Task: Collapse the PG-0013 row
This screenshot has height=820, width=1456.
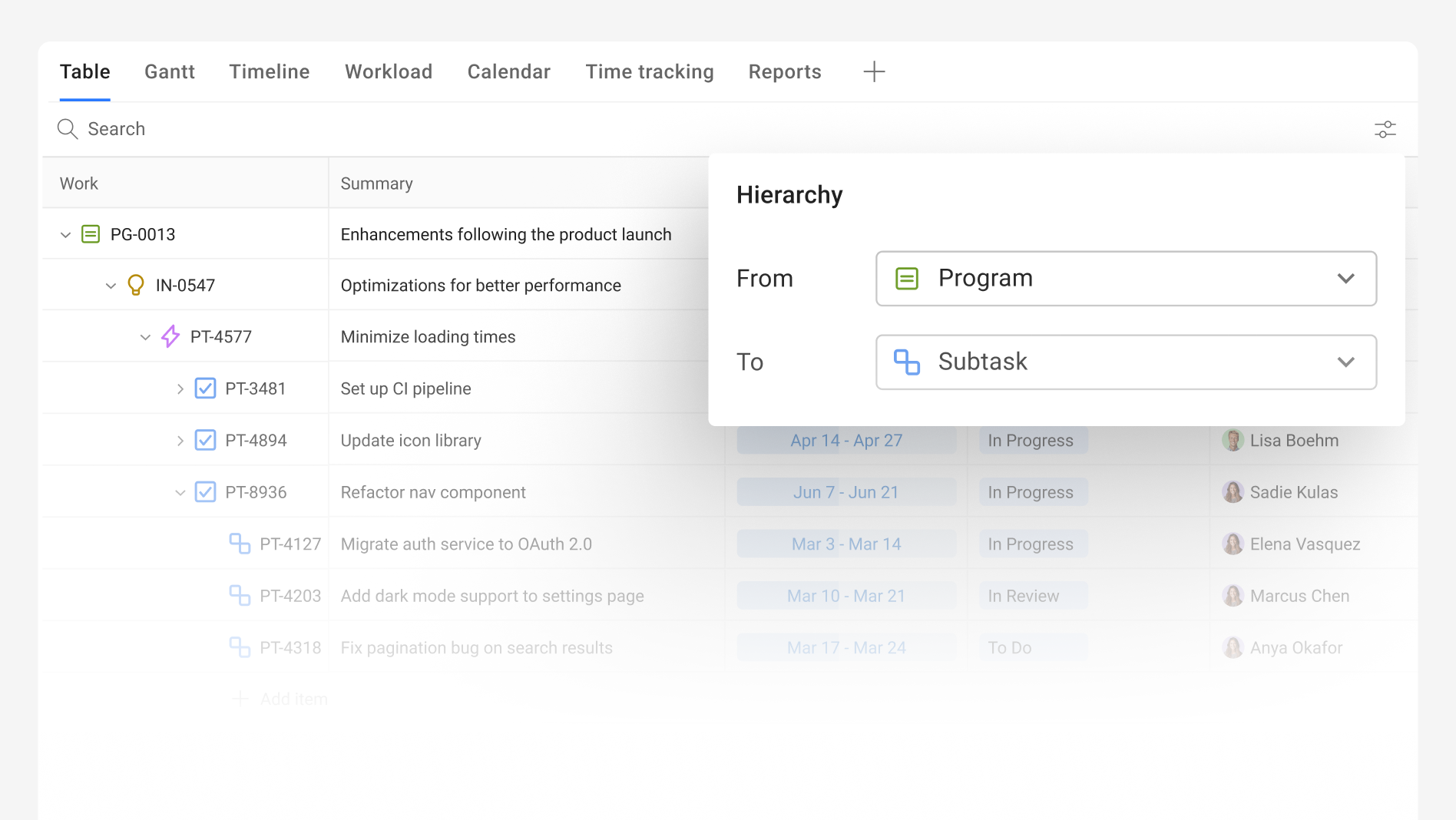Action: pyautogui.click(x=66, y=235)
